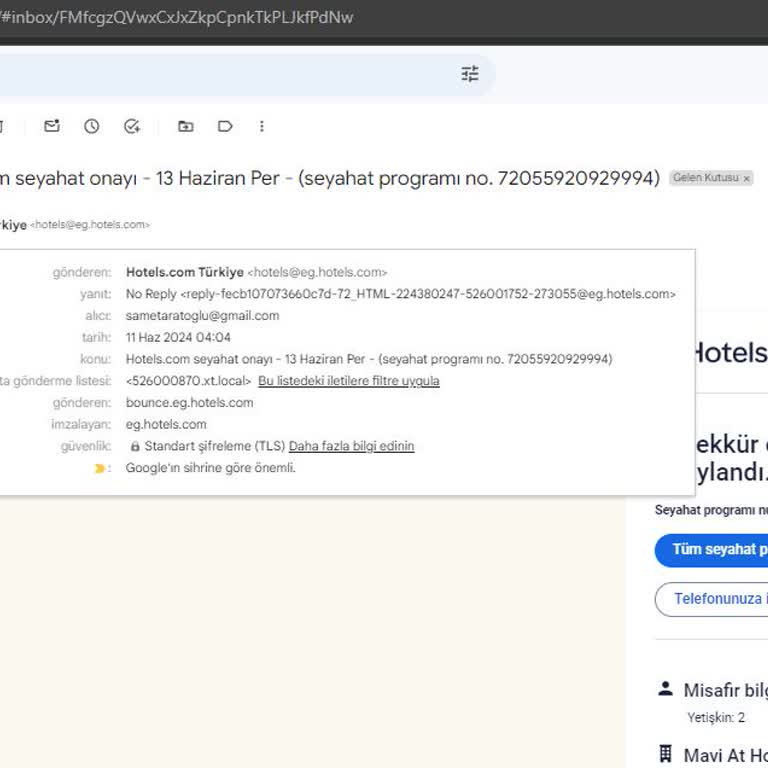Click the 'Tüm seyahat' blue button
The height and width of the screenshot is (768, 768).
click(711, 550)
